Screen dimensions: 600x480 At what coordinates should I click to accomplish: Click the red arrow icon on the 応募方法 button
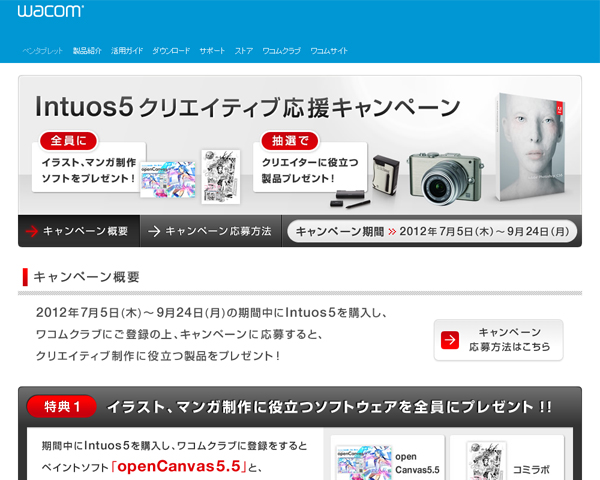(449, 341)
